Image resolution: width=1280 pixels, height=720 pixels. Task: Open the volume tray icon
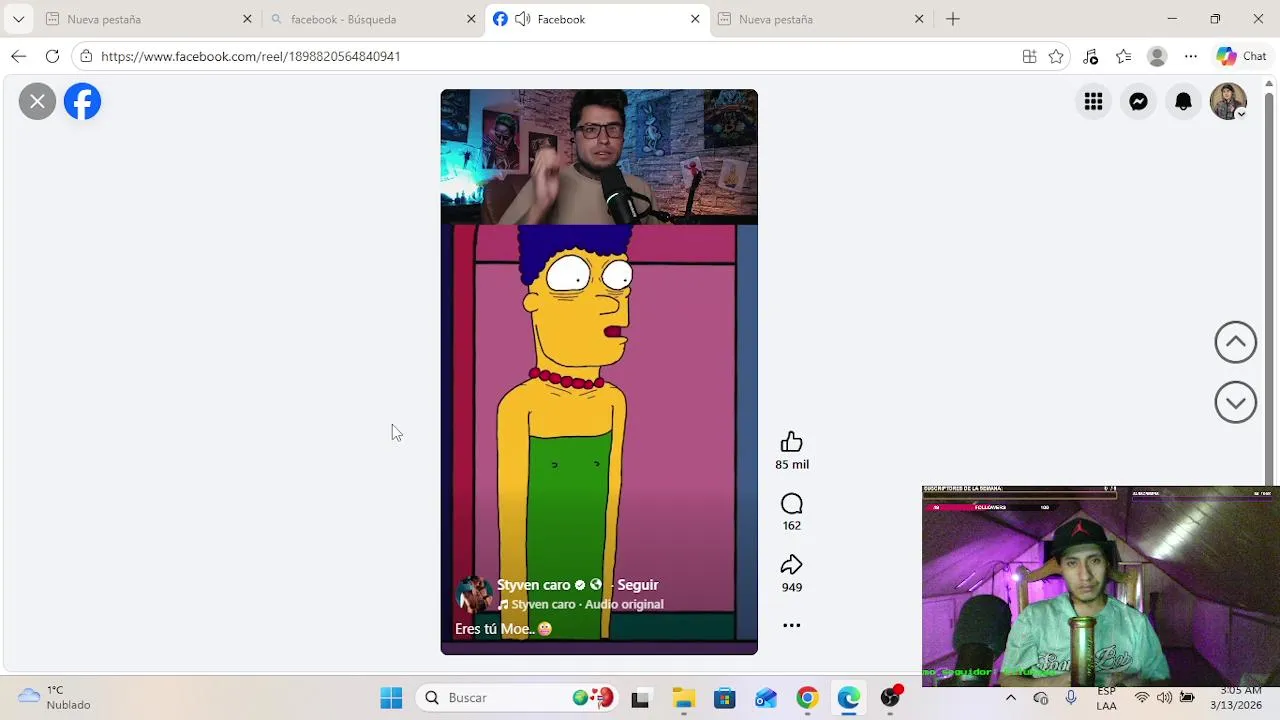(x=1164, y=698)
